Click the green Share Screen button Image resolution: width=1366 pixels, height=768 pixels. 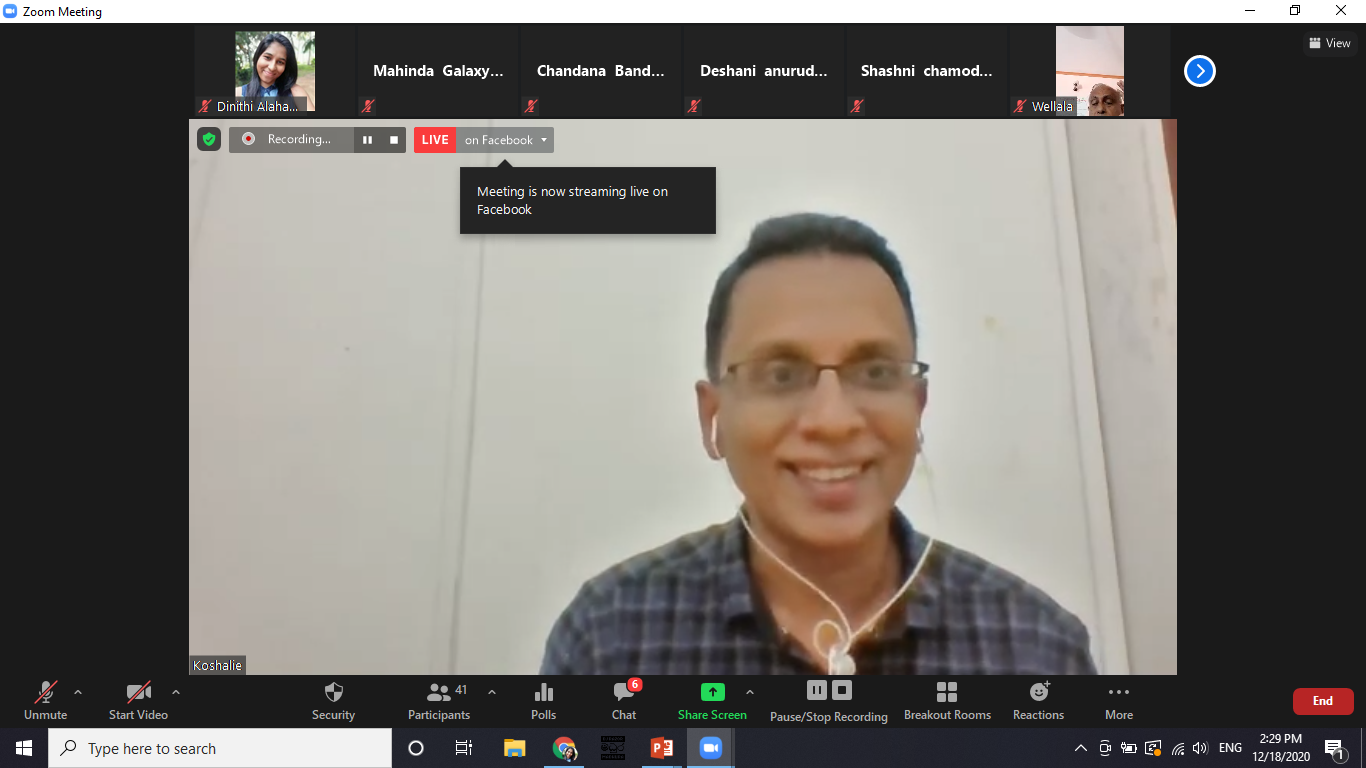[712, 700]
